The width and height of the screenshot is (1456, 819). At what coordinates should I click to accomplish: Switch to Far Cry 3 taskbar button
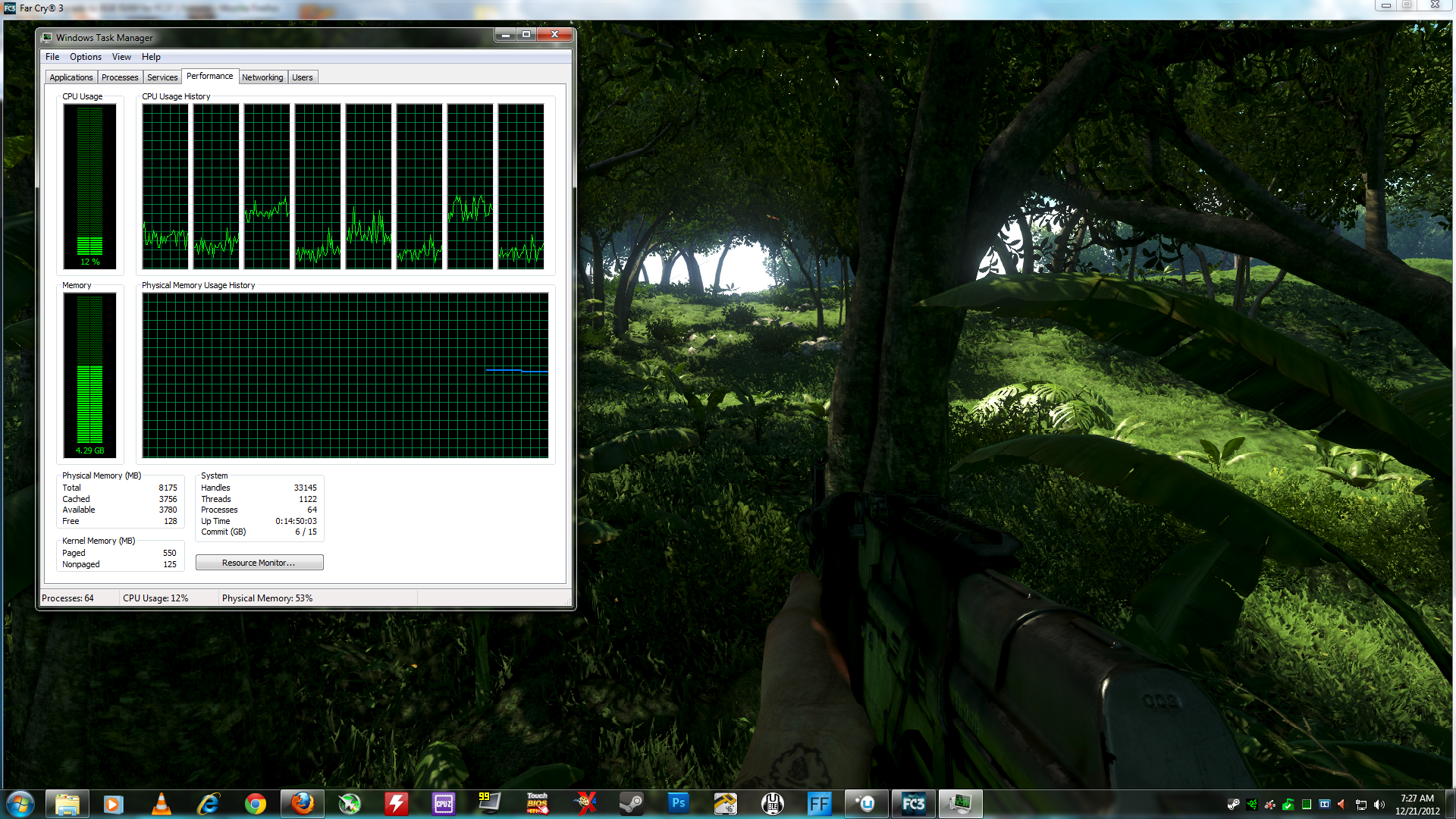914,804
